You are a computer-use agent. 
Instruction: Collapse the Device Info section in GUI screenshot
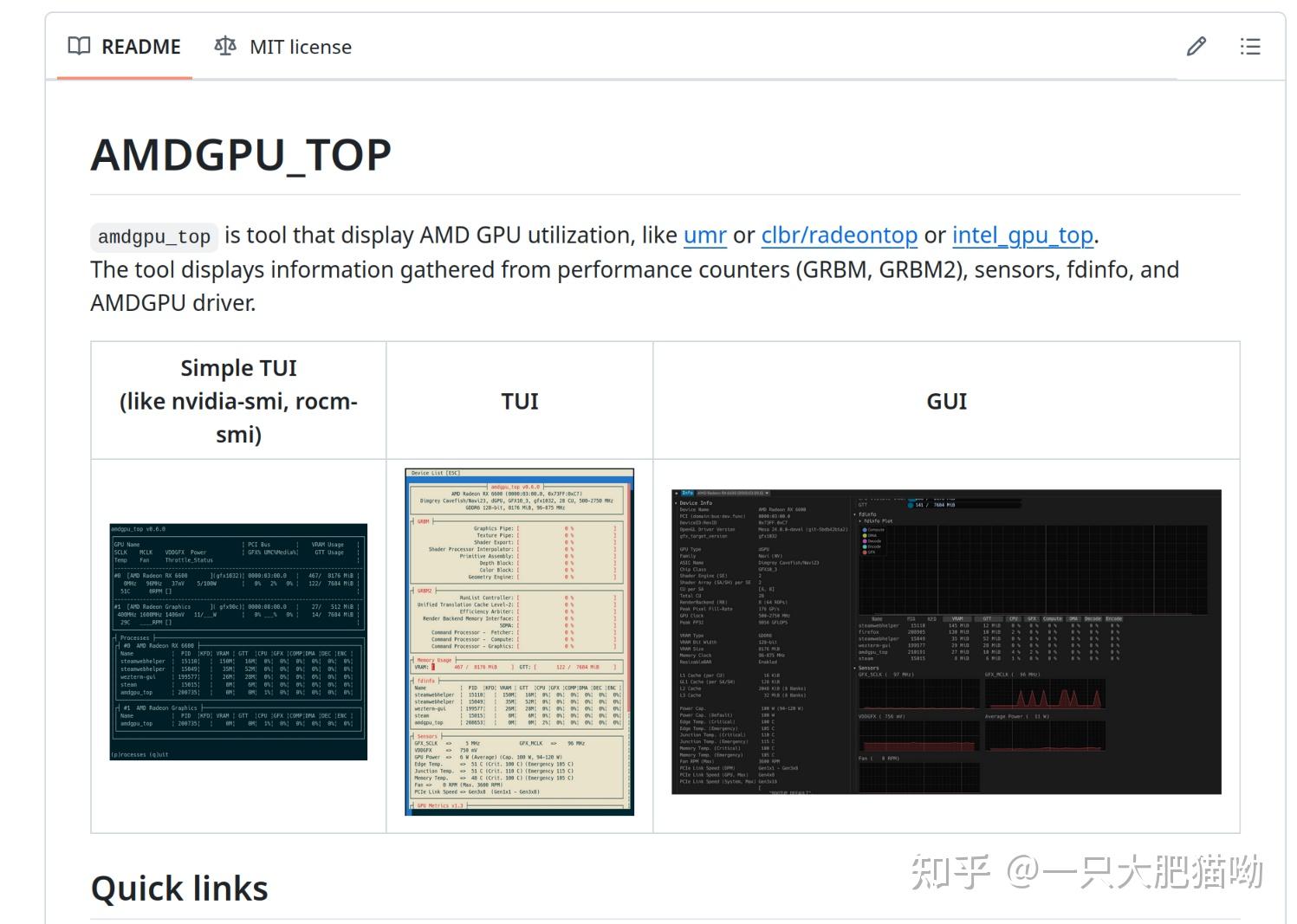(x=695, y=503)
